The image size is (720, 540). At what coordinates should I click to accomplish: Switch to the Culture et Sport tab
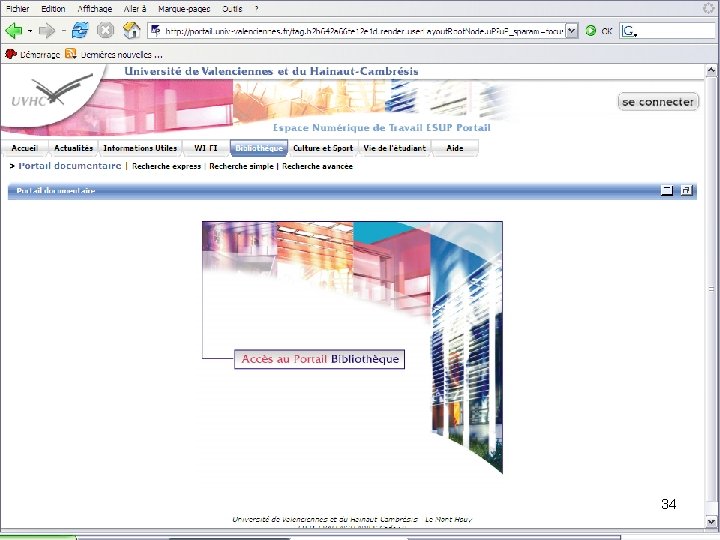[323, 148]
